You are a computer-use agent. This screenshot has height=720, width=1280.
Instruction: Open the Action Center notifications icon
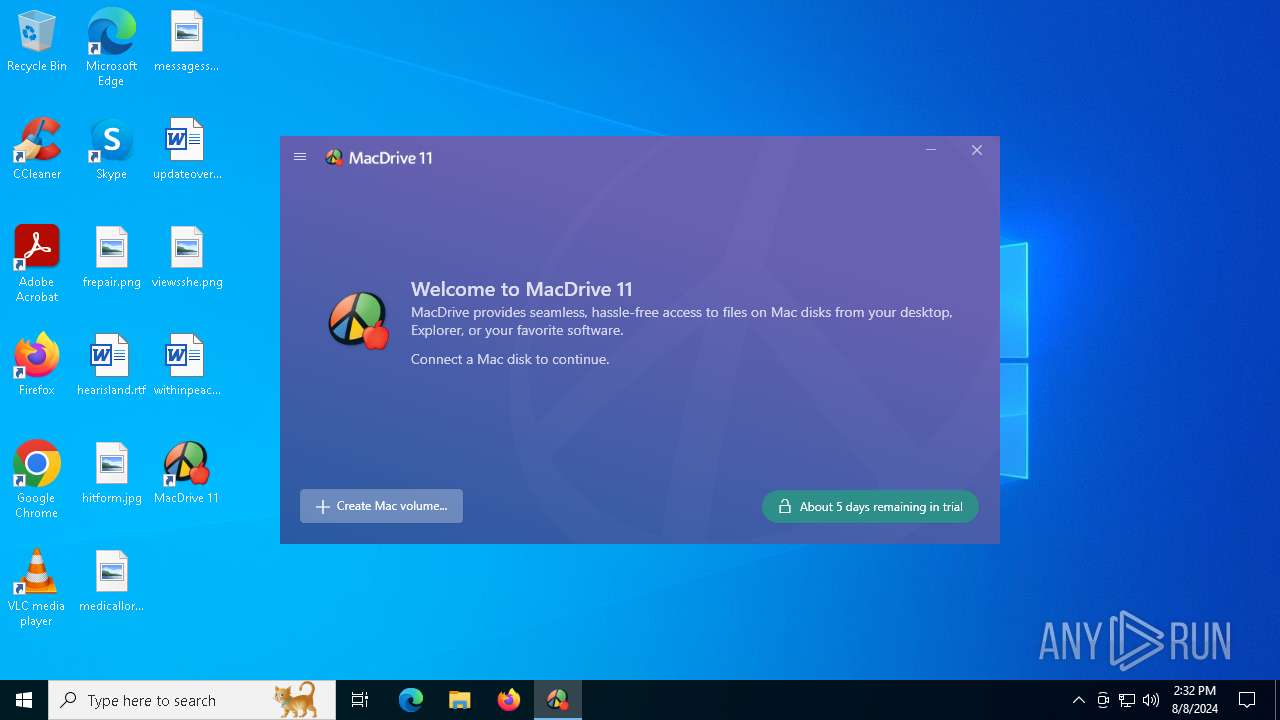tap(1247, 700)
